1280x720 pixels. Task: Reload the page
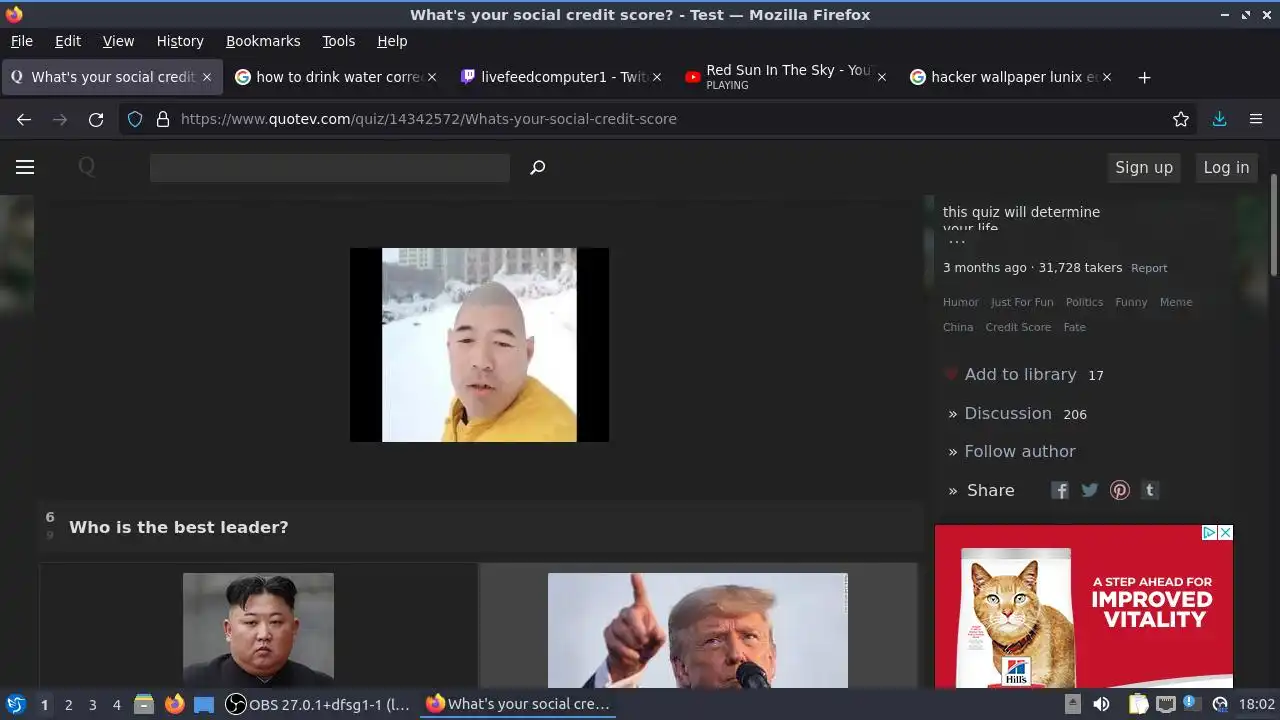[x=96, y=119]
